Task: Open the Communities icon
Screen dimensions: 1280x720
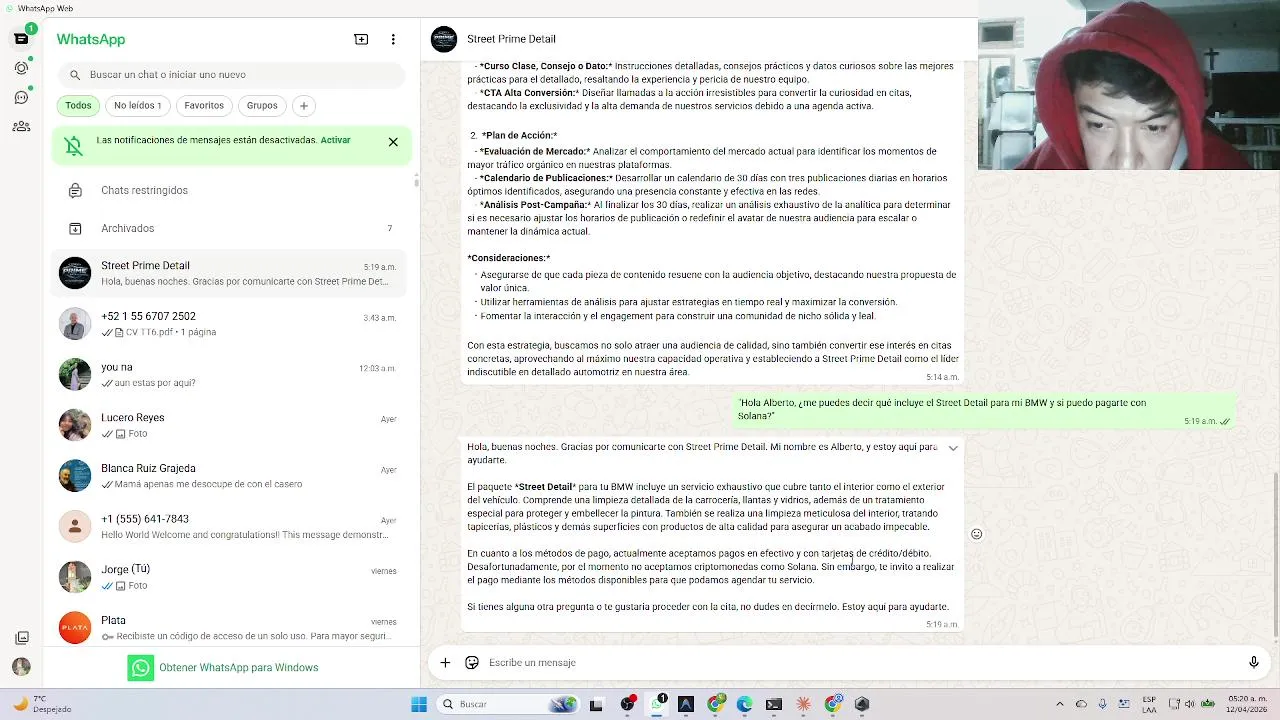Action: [x=21, y=126]
